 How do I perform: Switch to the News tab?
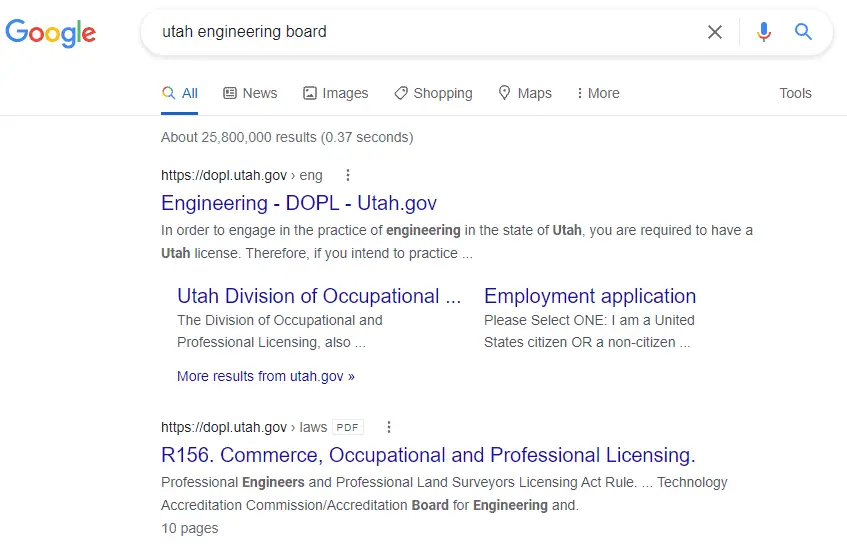(250, 93)
